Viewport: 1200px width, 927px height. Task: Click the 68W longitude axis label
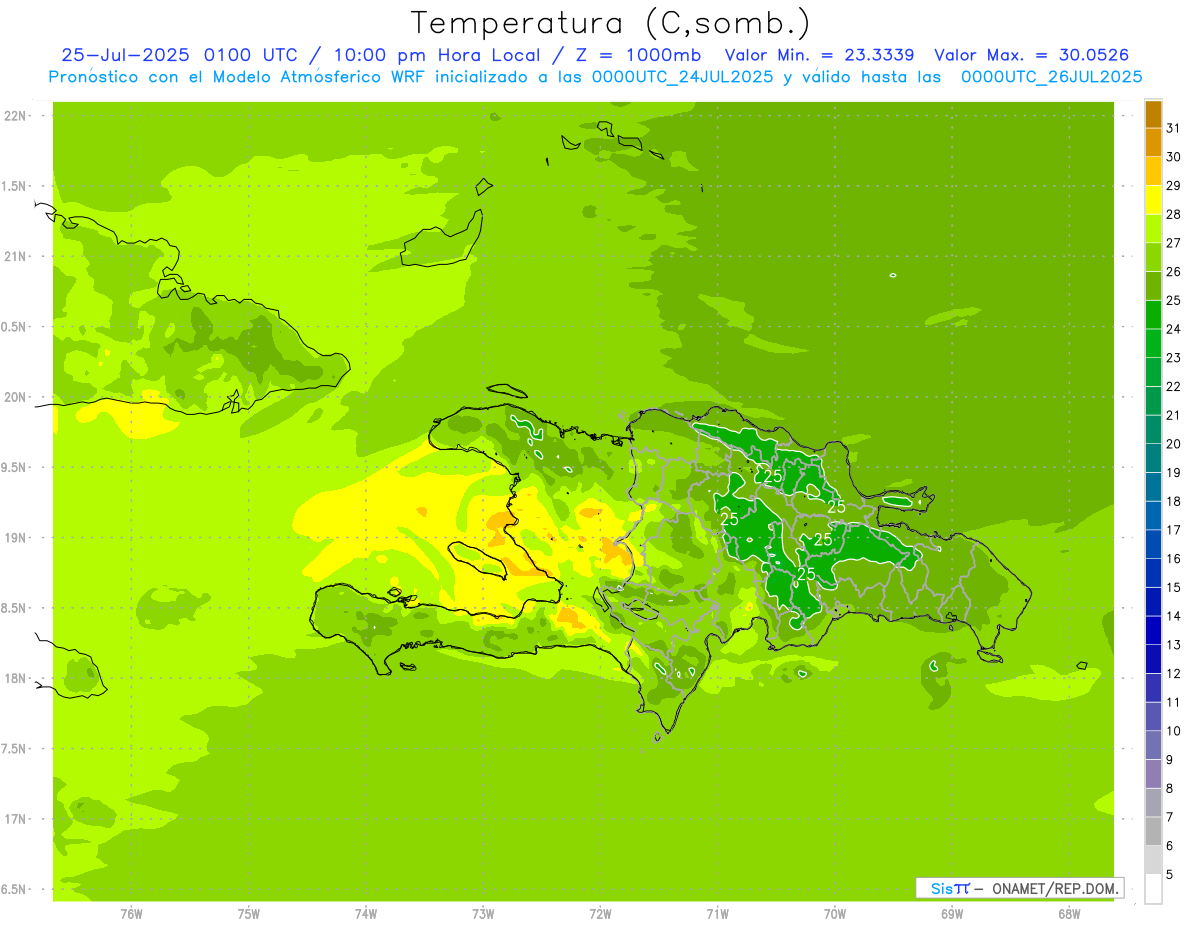click(1069, 914)
